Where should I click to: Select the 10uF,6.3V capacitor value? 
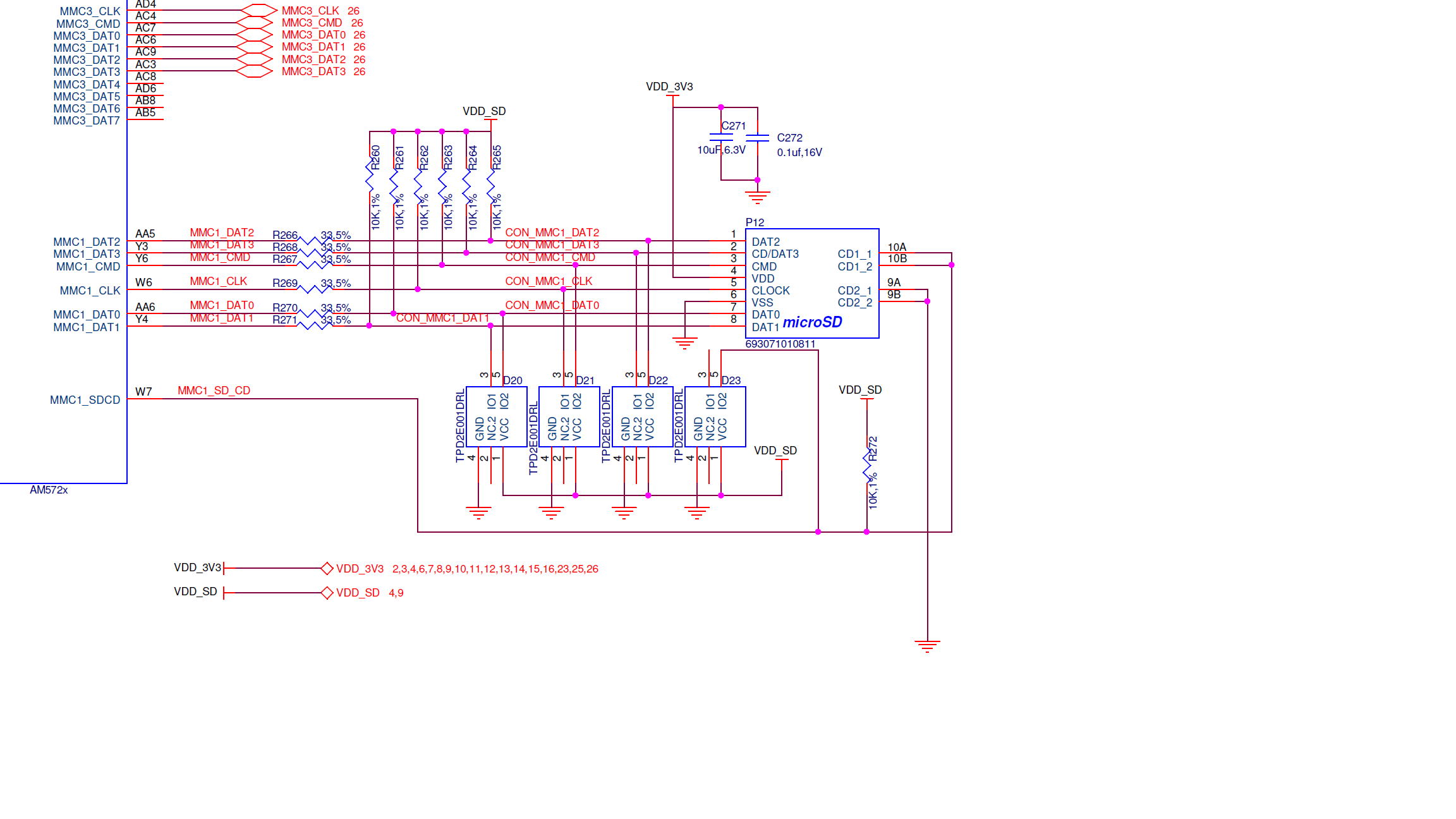(x=721, y=150)
